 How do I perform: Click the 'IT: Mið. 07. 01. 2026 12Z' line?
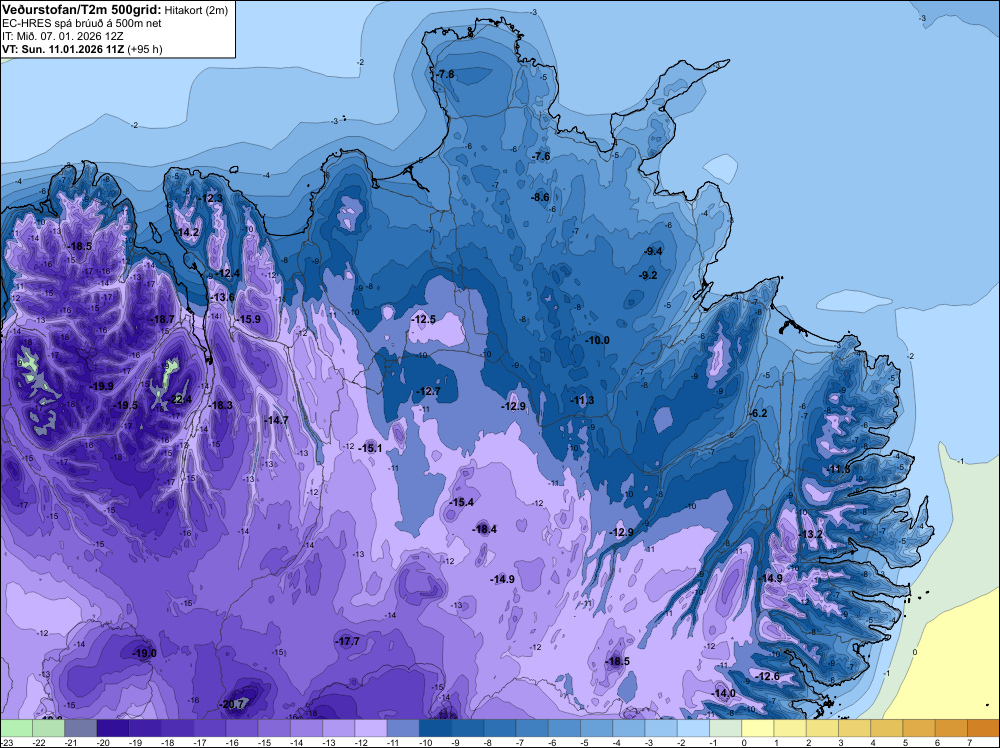click(62, 36)
